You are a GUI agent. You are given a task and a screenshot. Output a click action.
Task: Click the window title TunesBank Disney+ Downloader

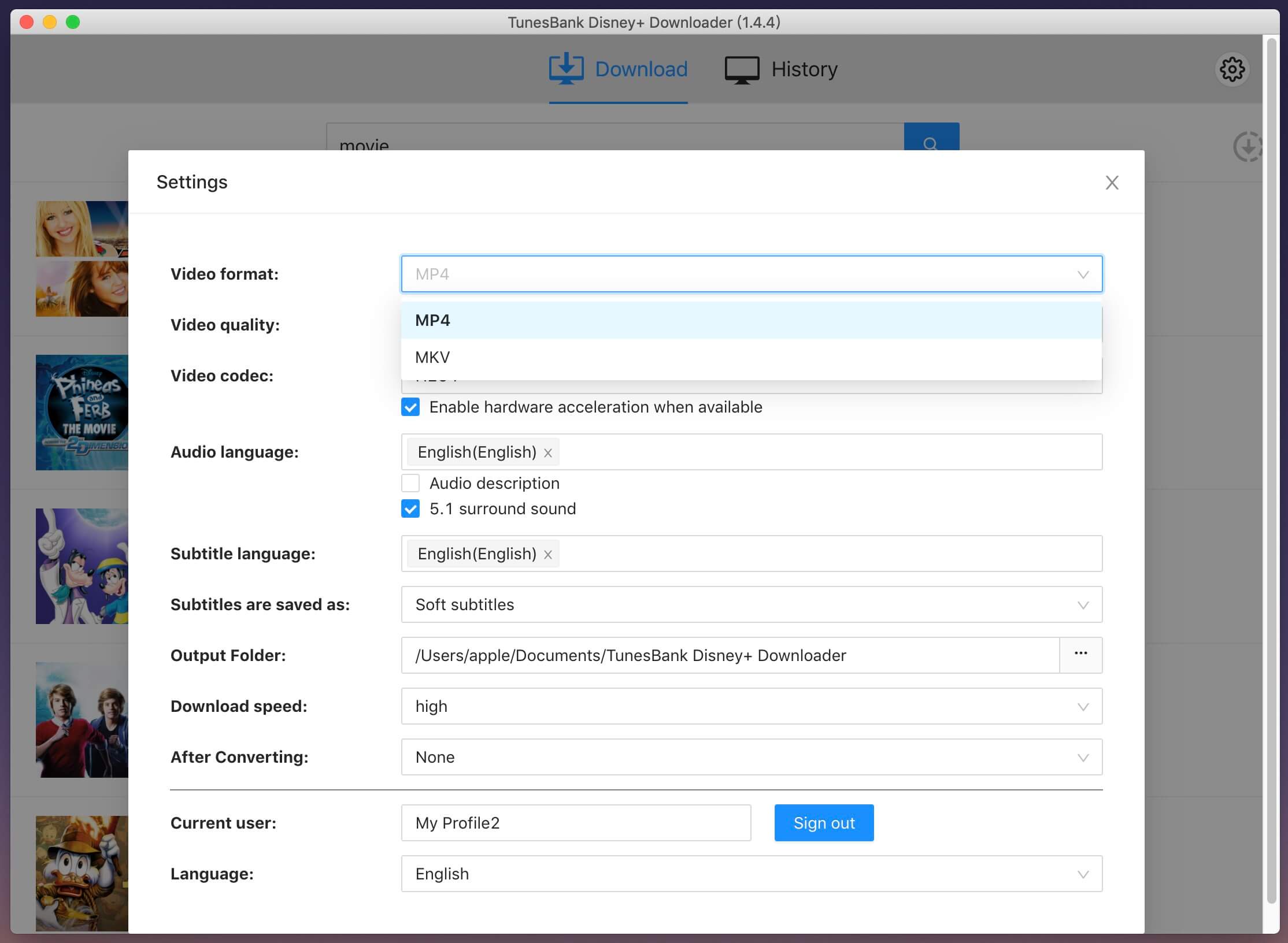click(x=644, y=23)
